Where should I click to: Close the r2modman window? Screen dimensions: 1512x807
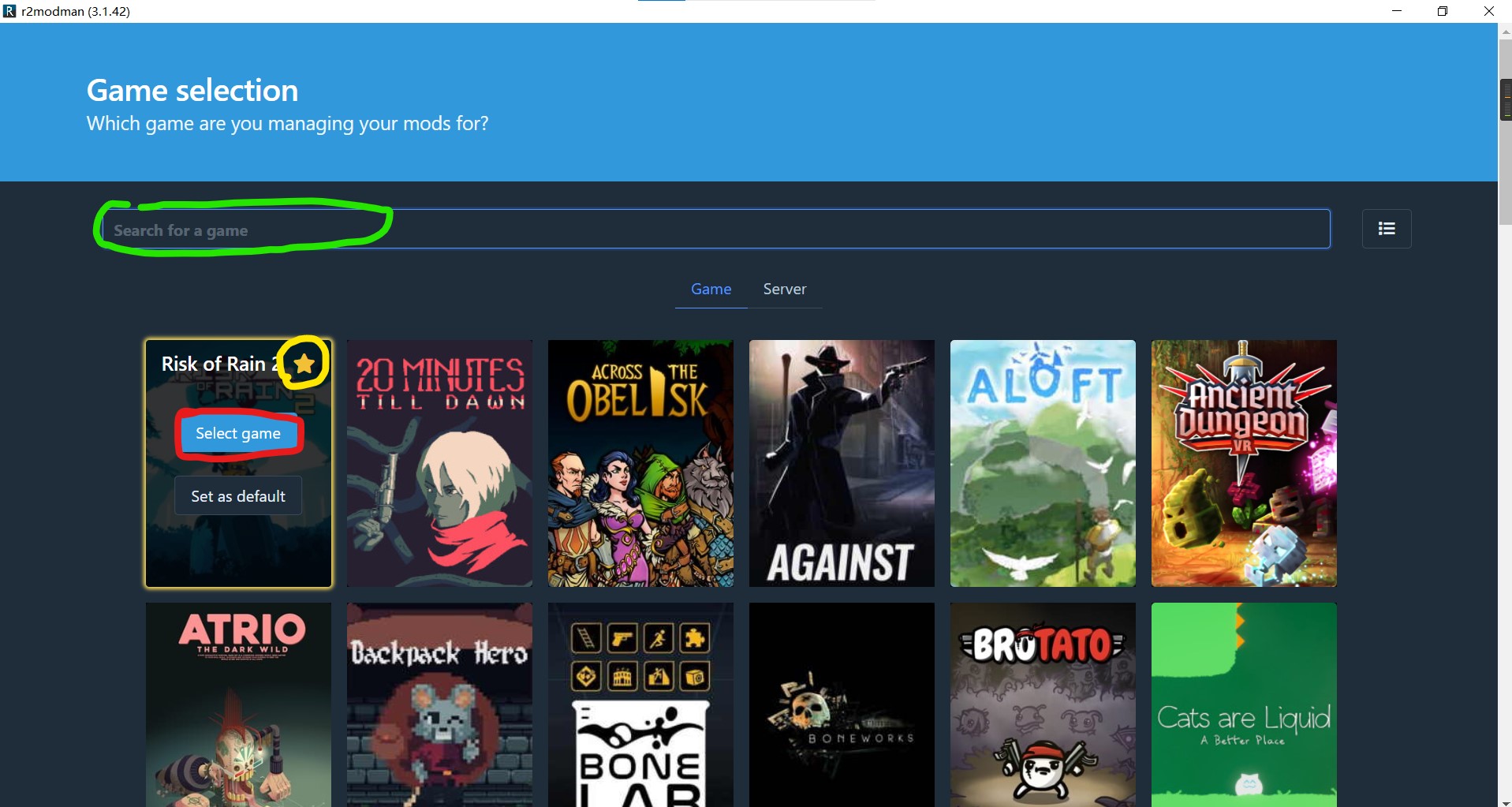tap(1489, 11)
